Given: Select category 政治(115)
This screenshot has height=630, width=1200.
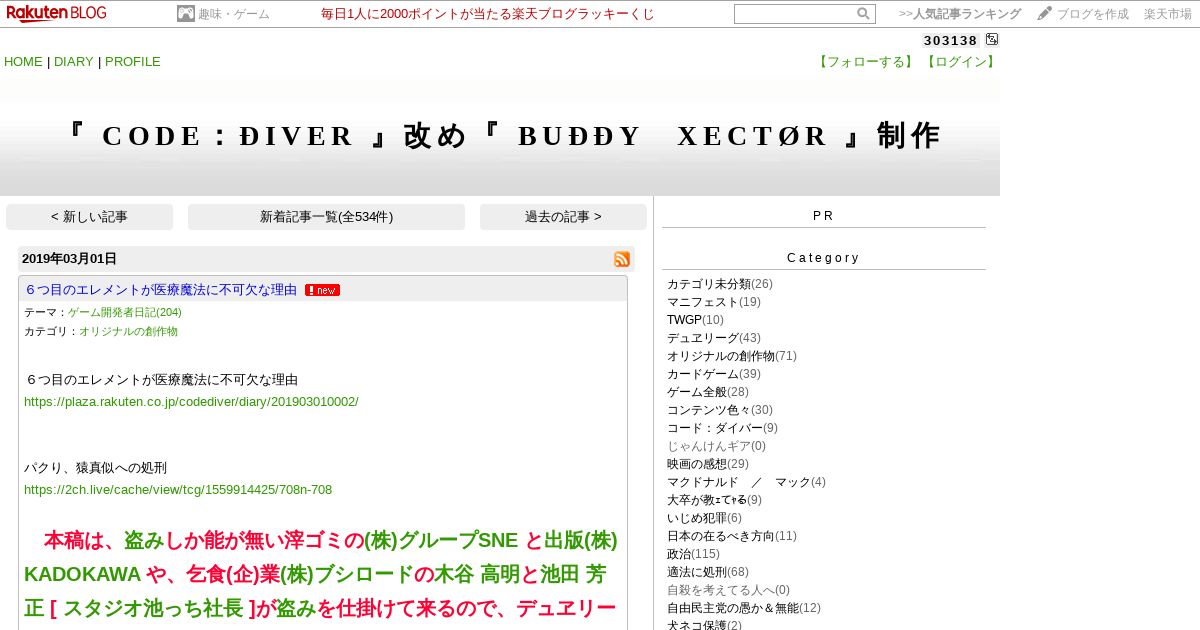Looking at the screenshot, I should pos(693,554).
